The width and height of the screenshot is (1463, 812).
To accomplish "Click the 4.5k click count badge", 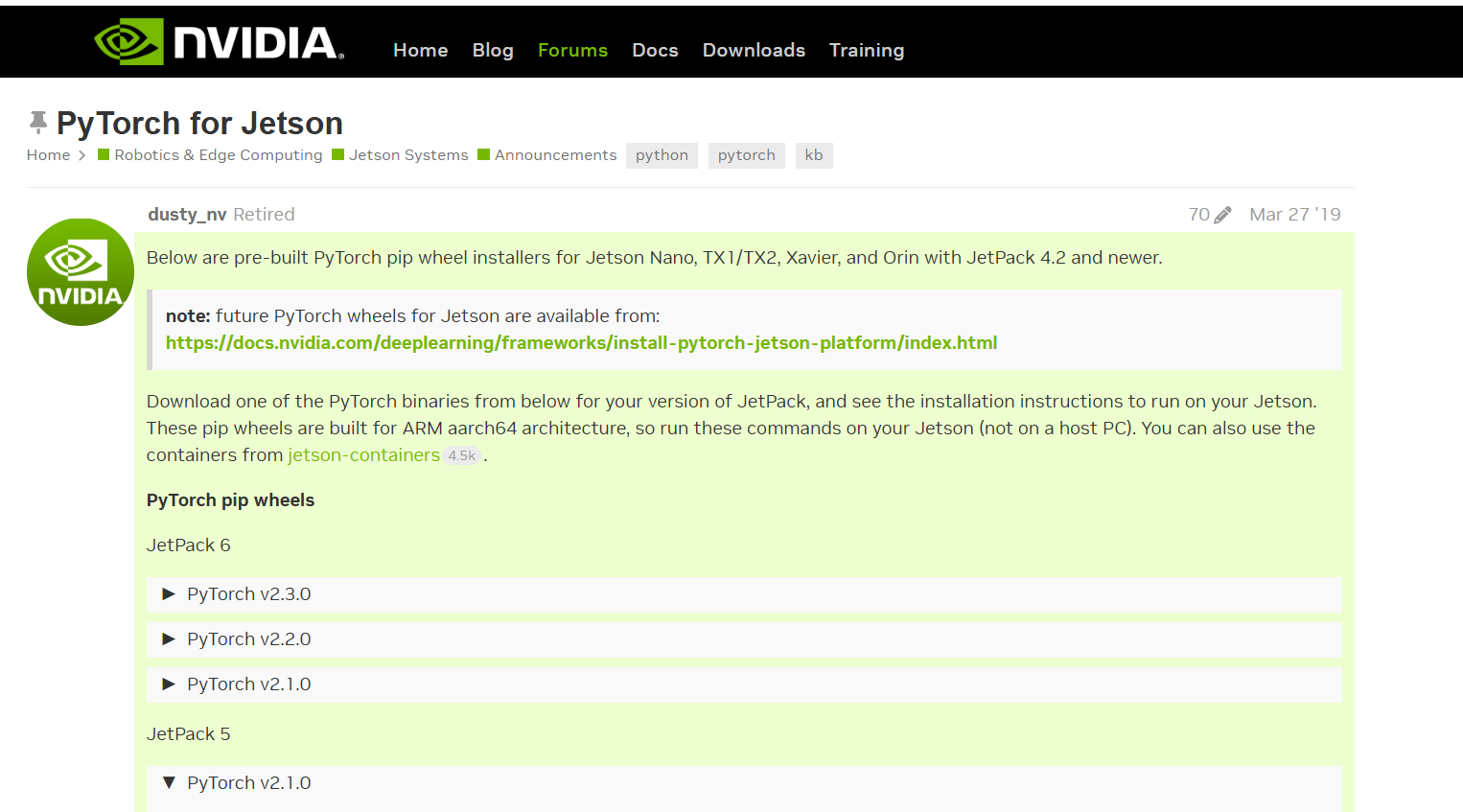I will click(x=462, y=456).
